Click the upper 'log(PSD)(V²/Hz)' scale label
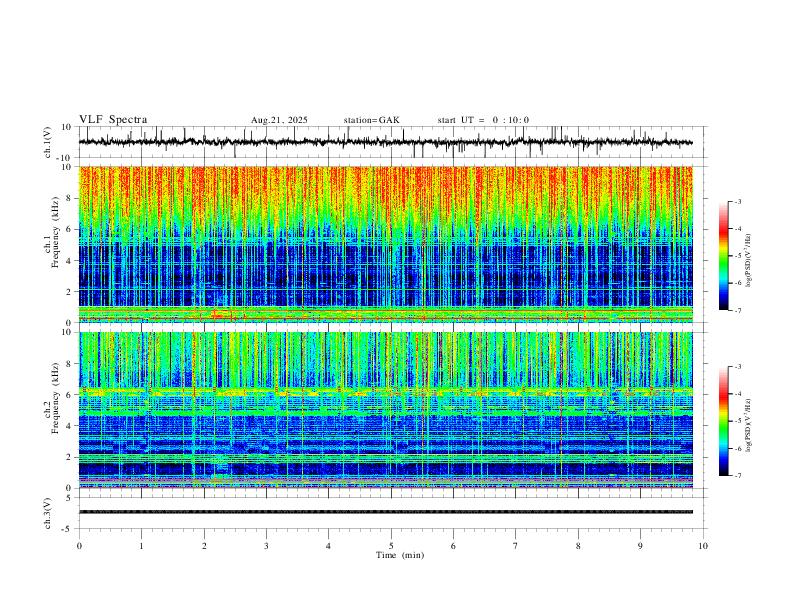 749,261
